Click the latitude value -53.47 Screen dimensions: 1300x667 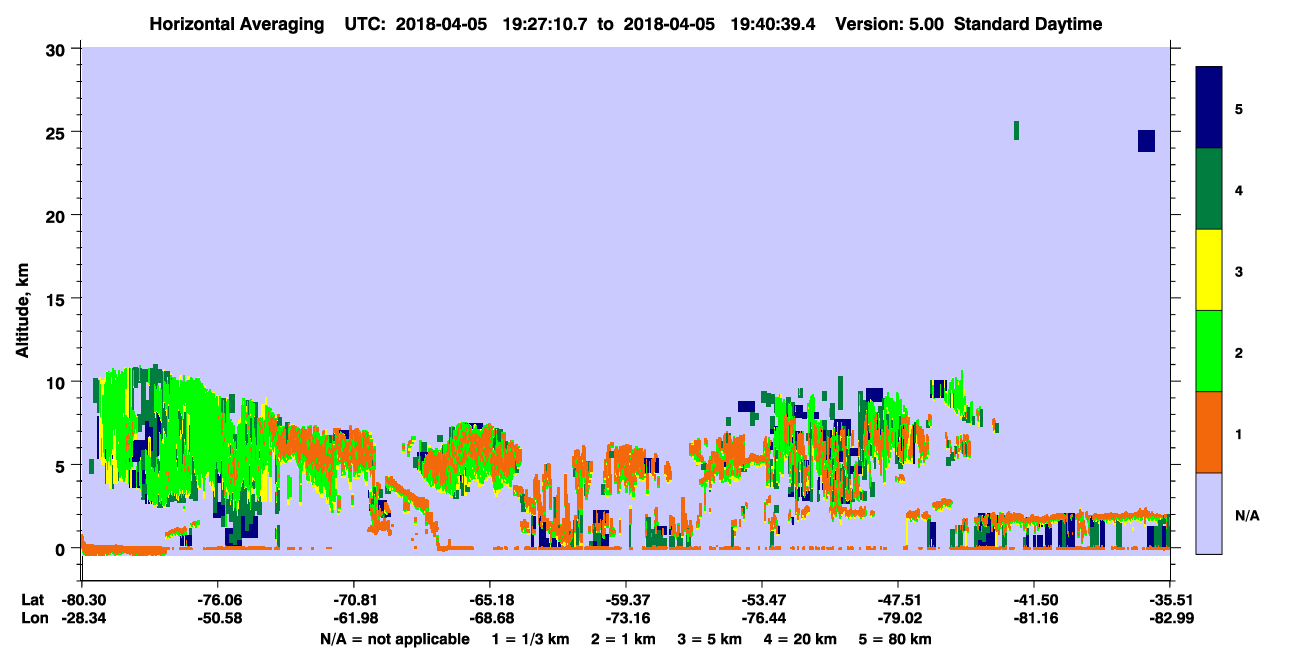click(761, 601)
